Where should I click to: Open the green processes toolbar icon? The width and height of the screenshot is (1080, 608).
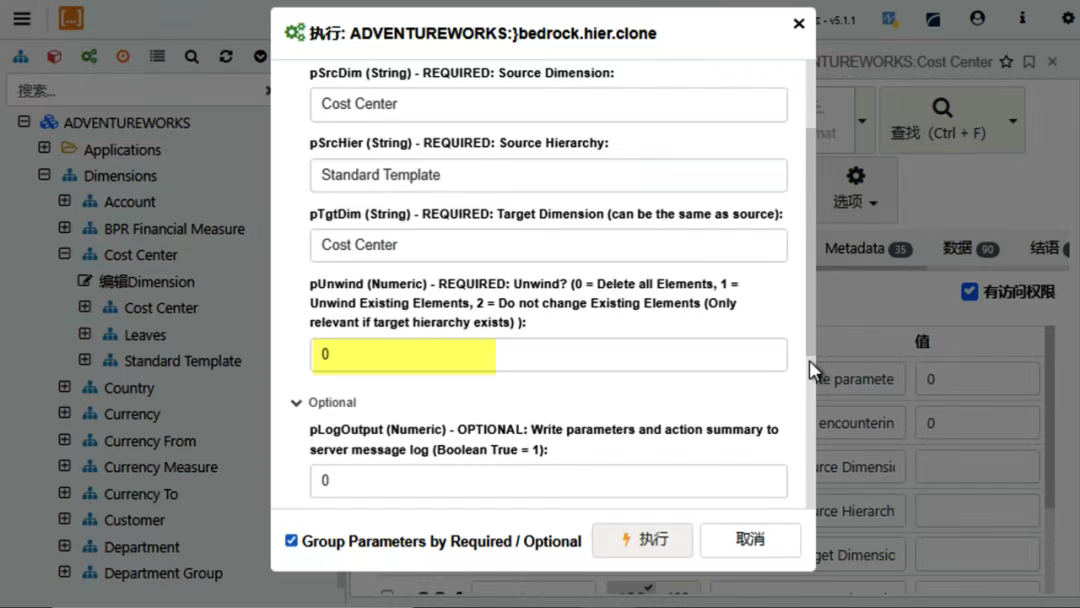[89, 56]
